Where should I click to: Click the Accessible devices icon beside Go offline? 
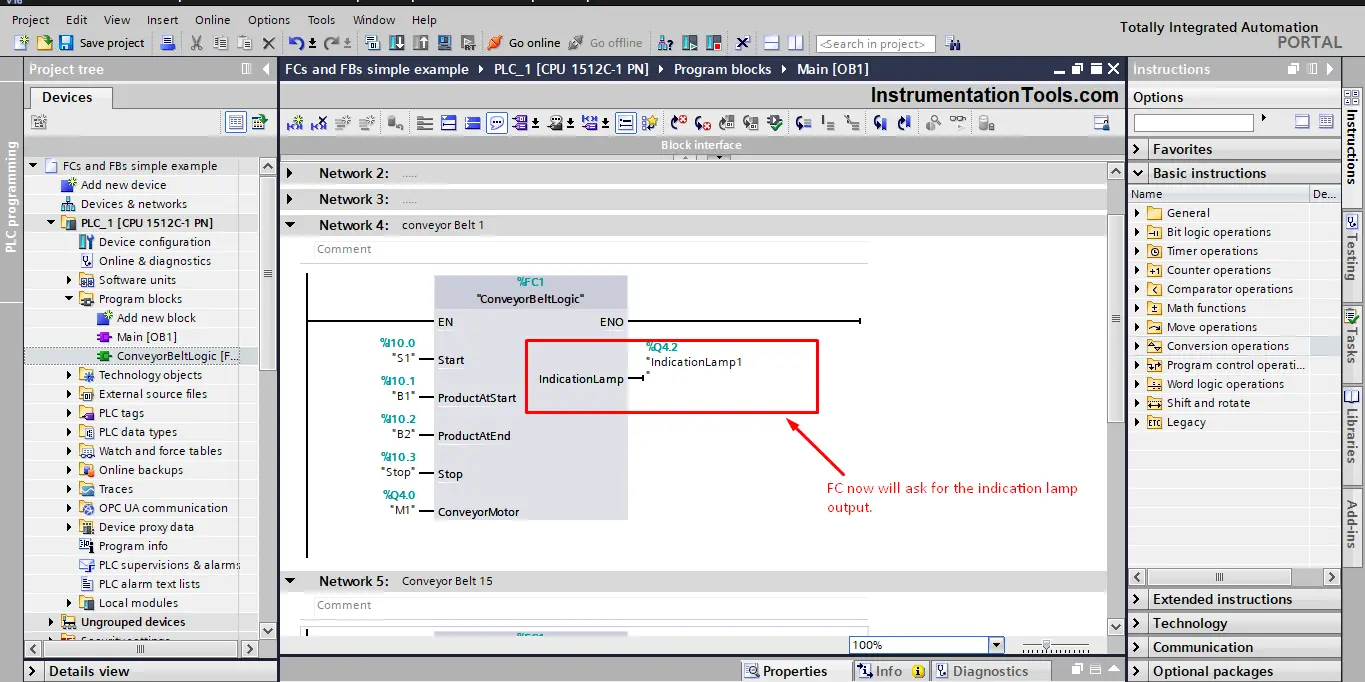point(666,43)
